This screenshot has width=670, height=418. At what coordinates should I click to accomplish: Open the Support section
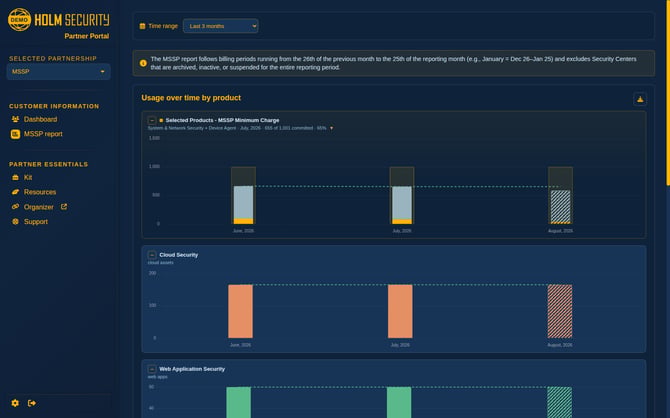(36, 221)
